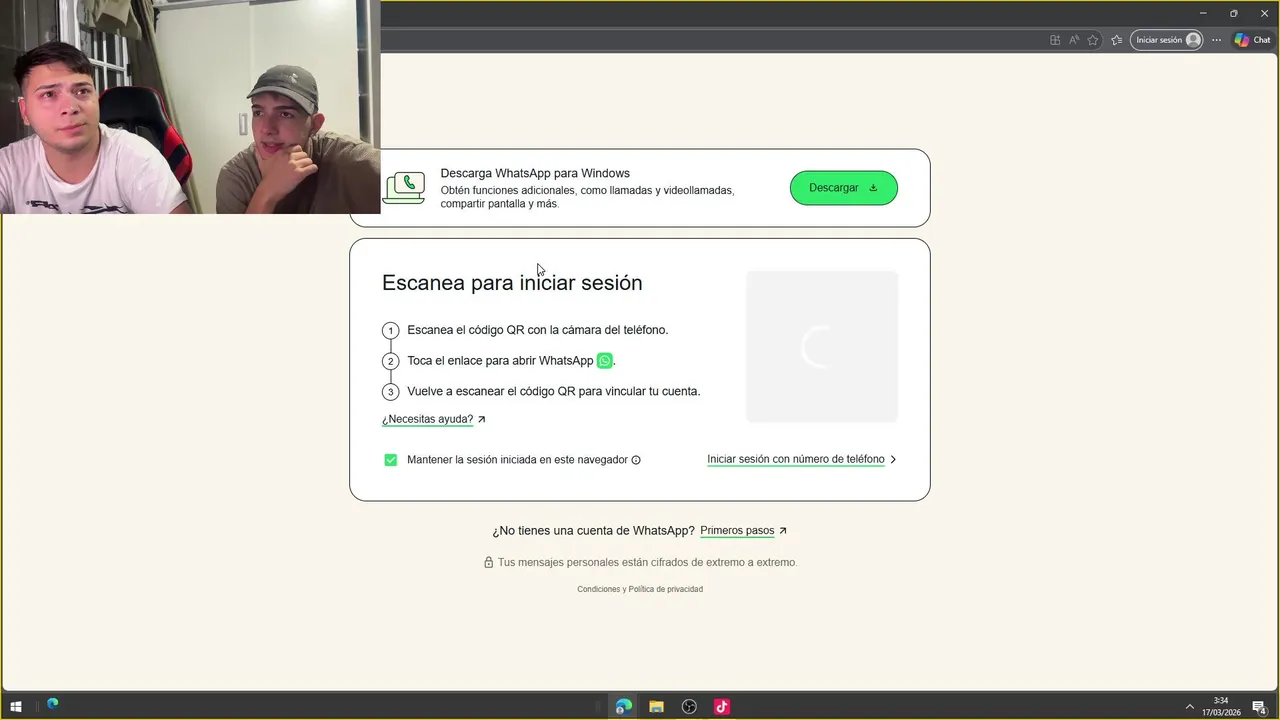Click the webcam overlay video
Image resolution: width=1280 pixels, height=720 pixels.
tap(190, 107)
